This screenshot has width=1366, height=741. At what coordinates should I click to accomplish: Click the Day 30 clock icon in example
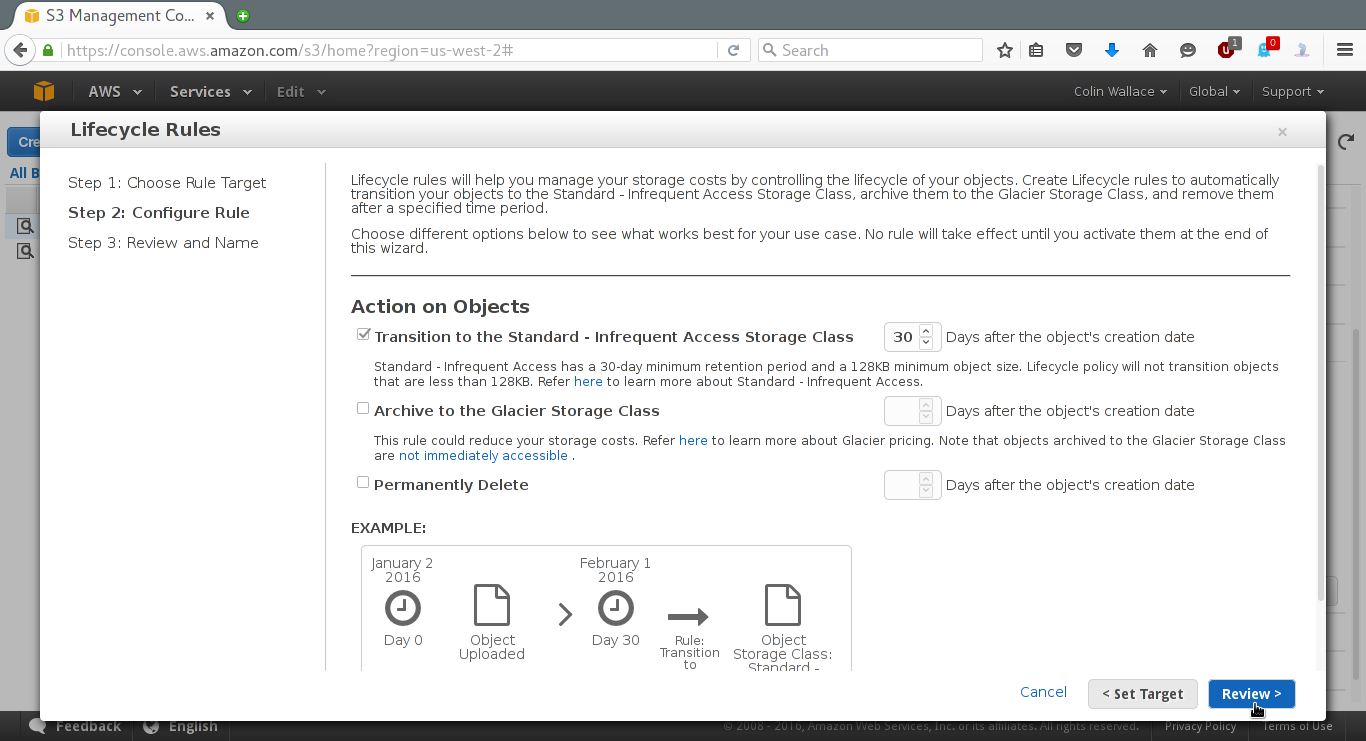click(x=616, y=608)
